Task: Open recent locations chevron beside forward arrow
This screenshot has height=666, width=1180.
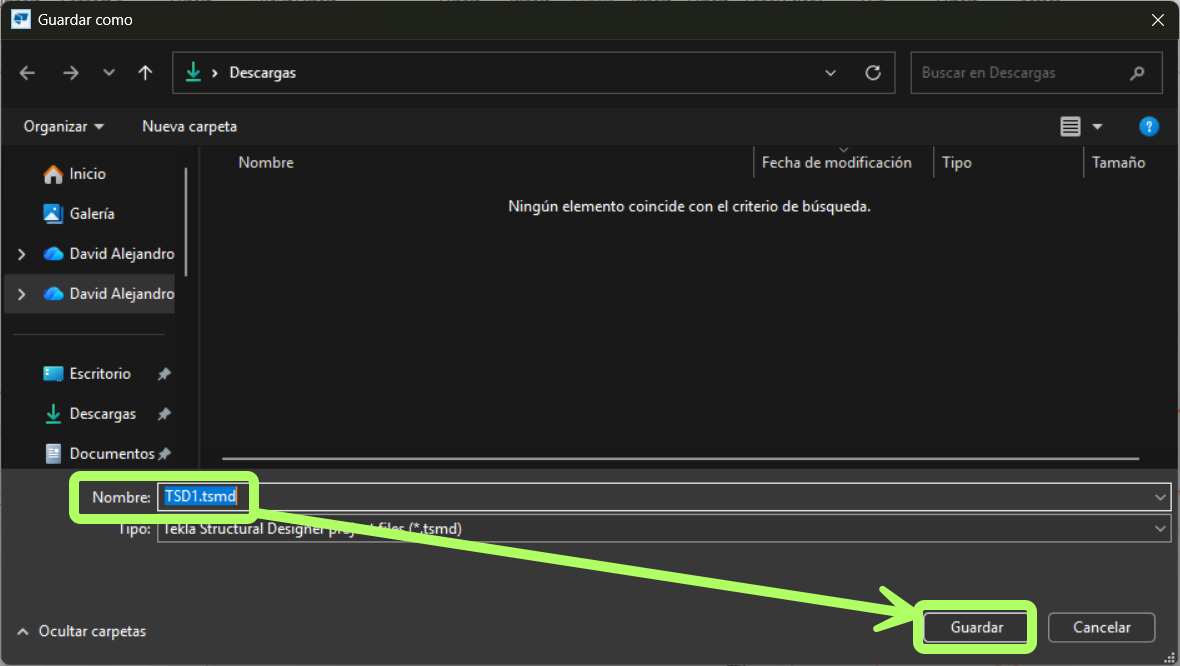Action: click(109, 73)
